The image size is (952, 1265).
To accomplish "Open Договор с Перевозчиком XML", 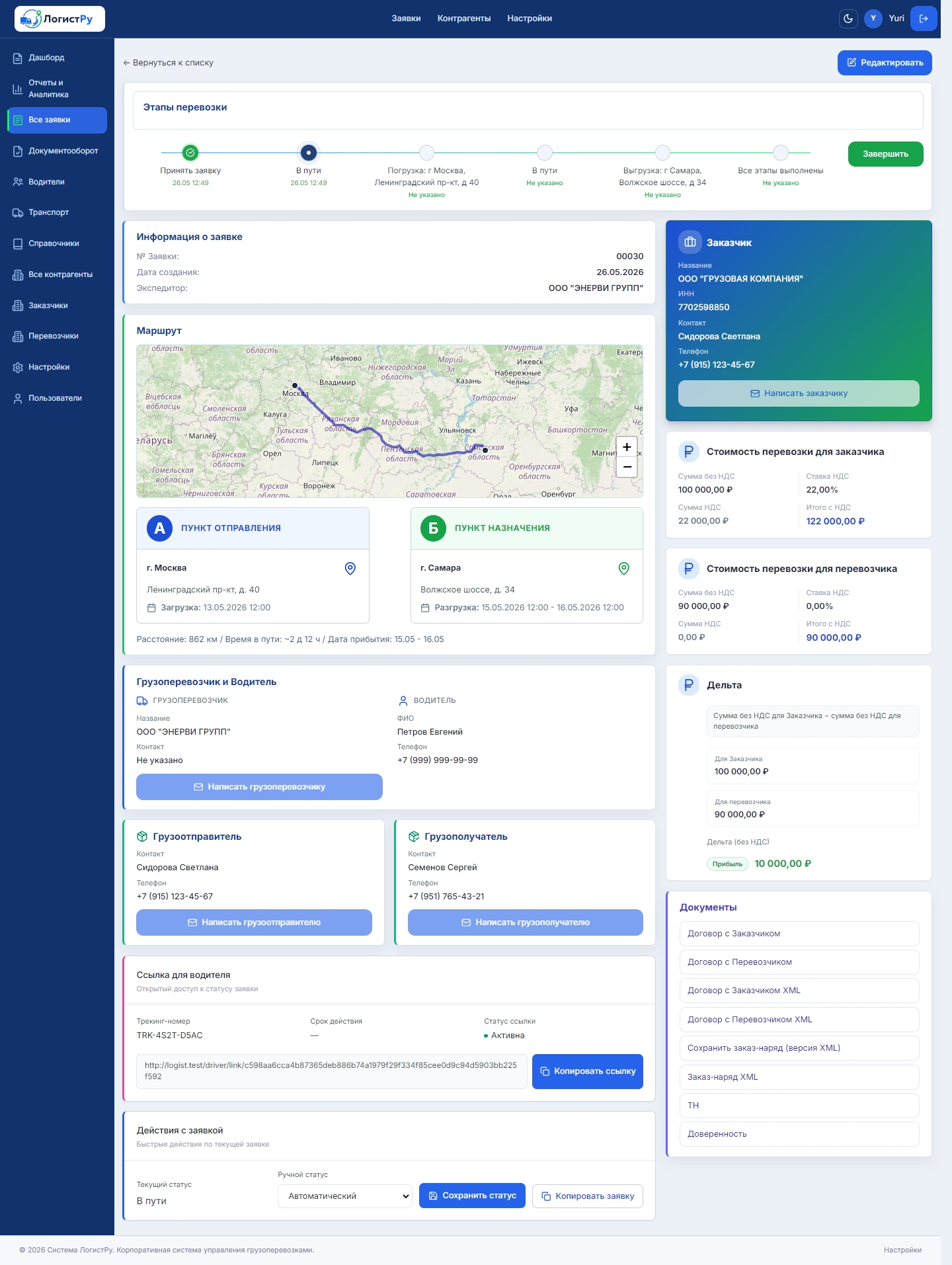I will [799, 1020].
